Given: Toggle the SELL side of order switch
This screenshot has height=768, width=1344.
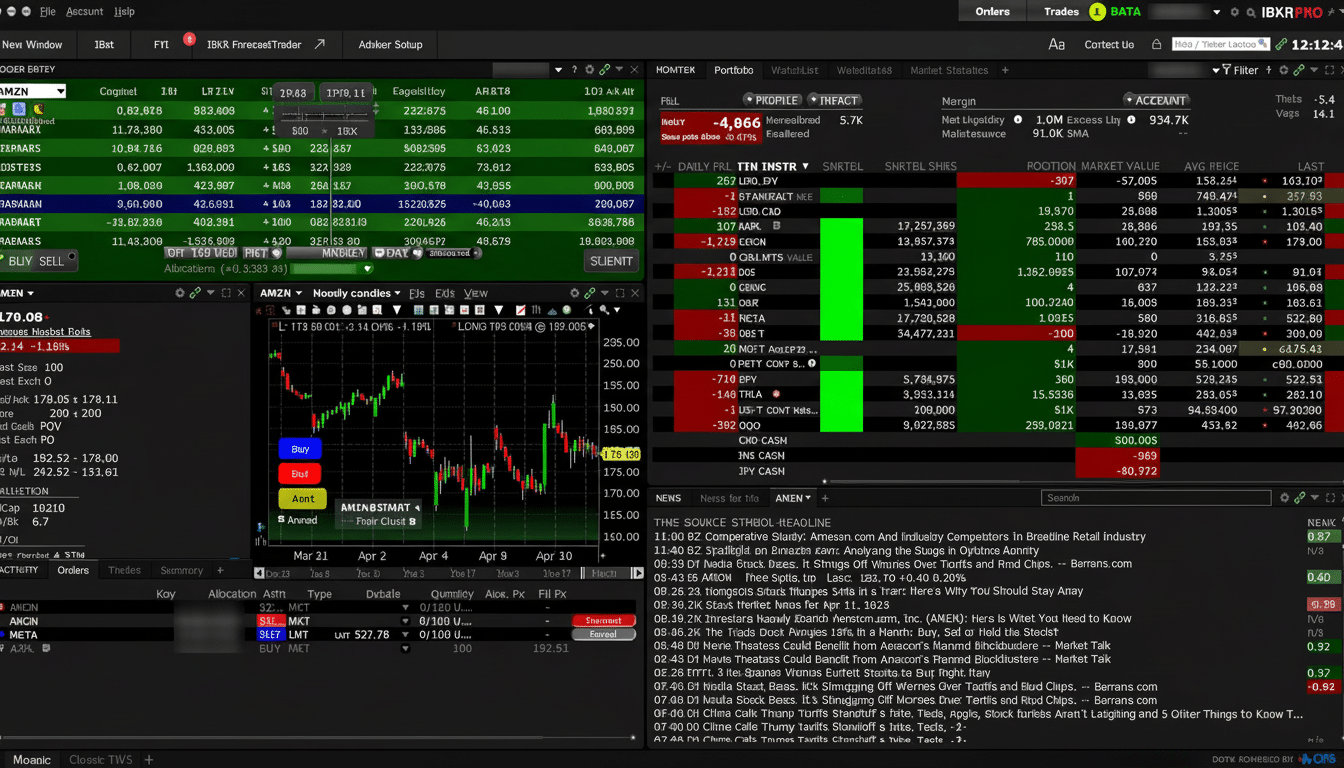Looking at the screenshot, I should 51,261.
